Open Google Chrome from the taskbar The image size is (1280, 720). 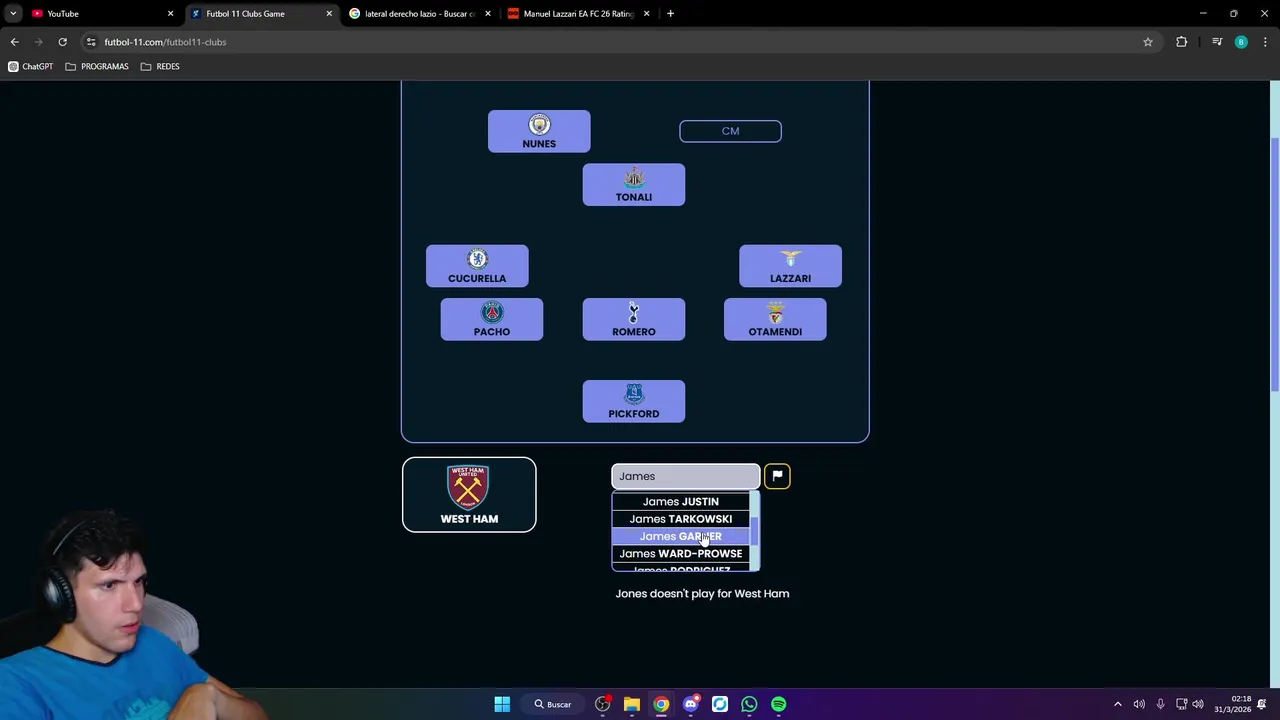[x=661, y=704]
